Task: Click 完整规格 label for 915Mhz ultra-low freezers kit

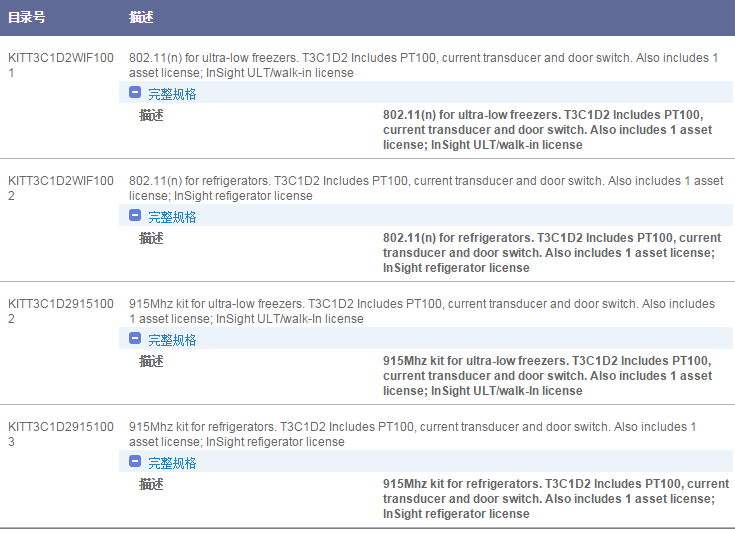Action: point(172,340)
